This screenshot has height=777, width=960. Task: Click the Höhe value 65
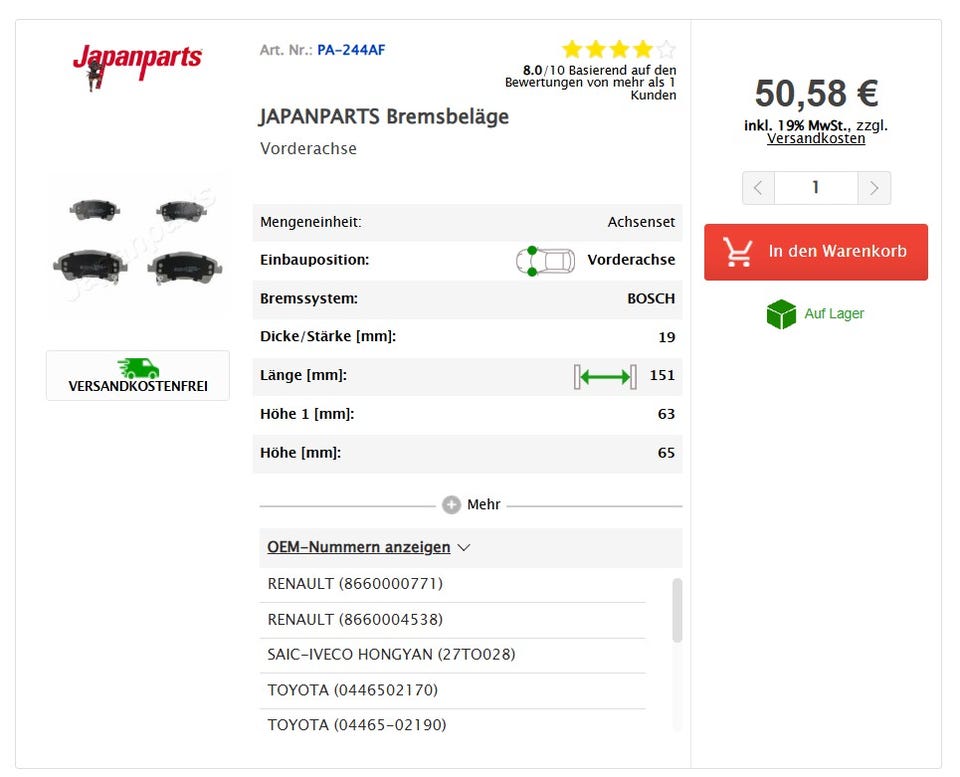click(x=666, y=453)
